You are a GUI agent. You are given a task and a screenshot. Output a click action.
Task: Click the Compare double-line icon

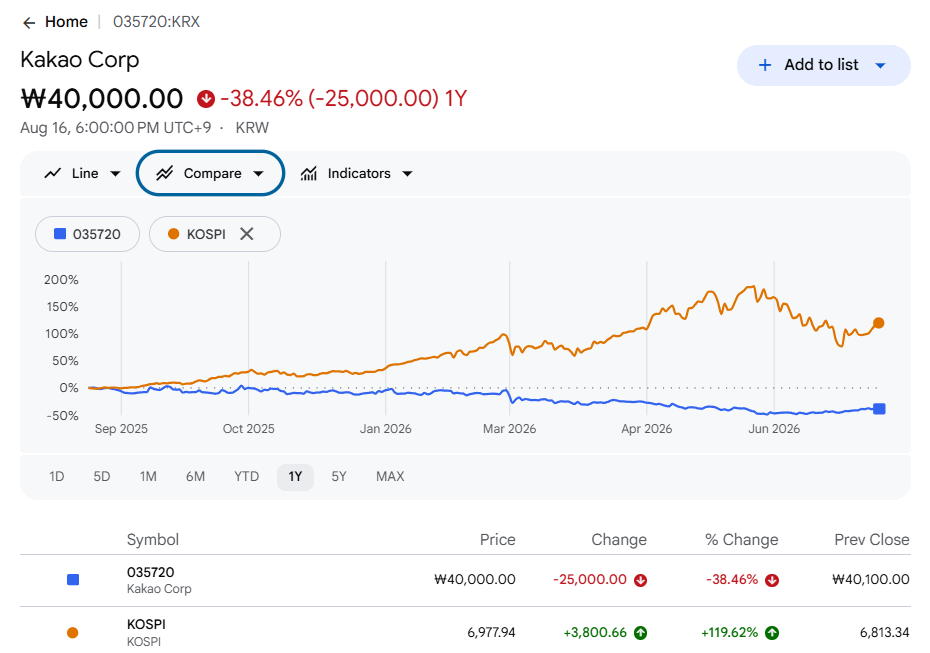(164, 173)
